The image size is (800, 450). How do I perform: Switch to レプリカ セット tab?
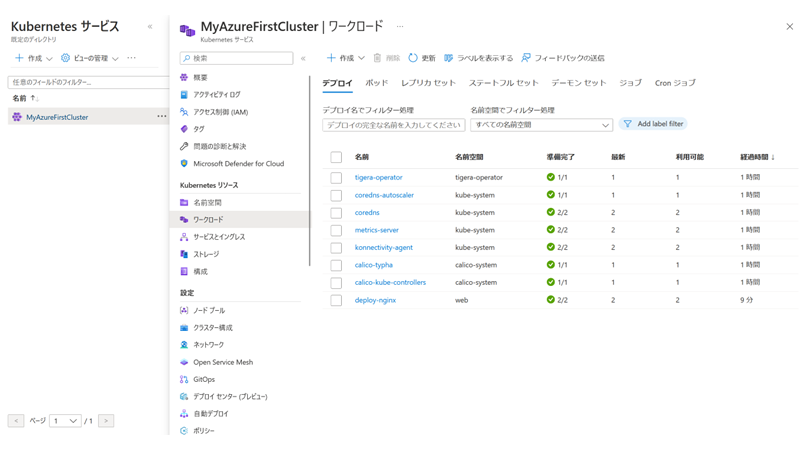428,83
